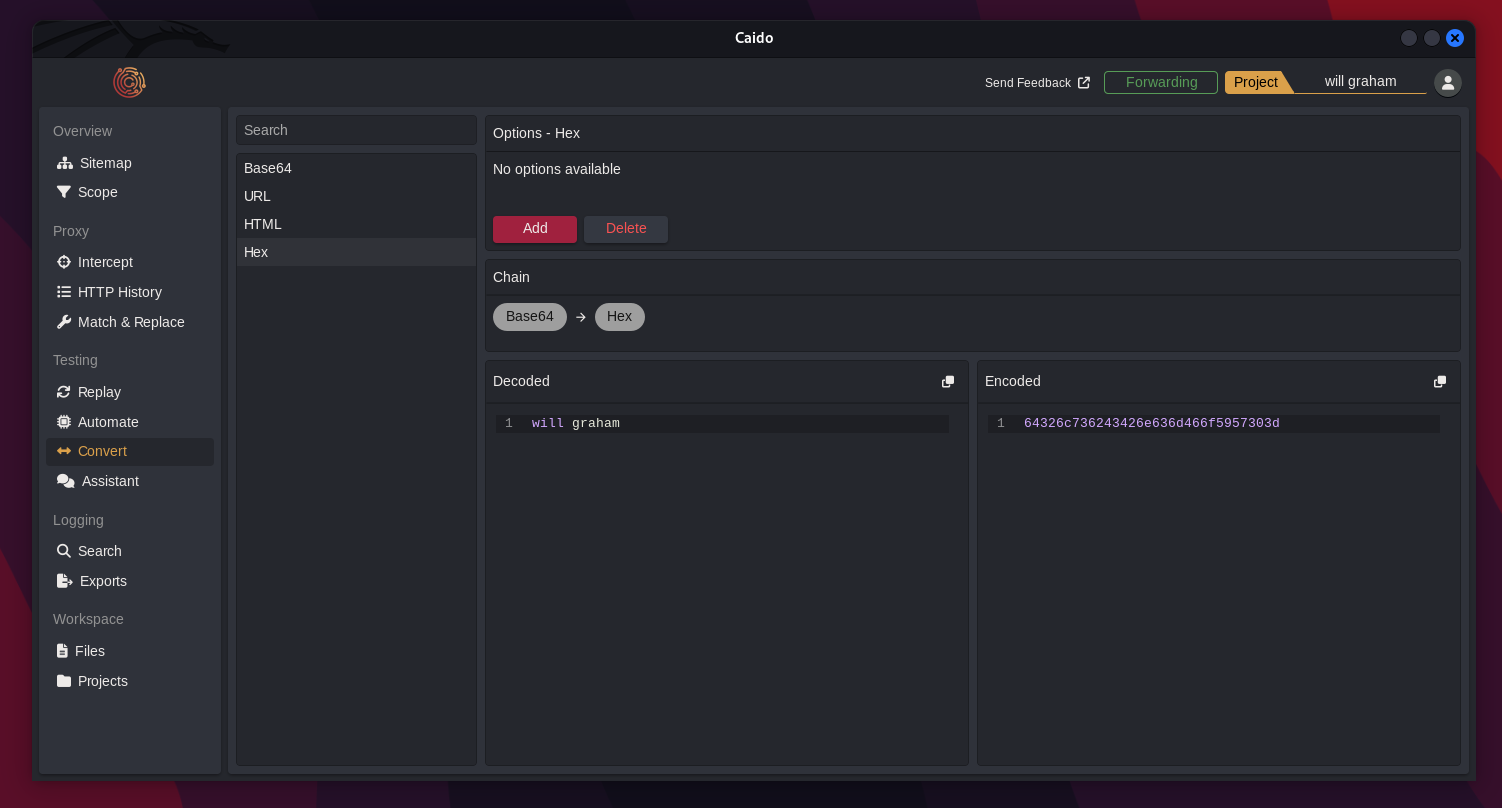Copy the Decoded pane content
The width and height of the screenshot is (1502, 808).
[x=948, y=382]
